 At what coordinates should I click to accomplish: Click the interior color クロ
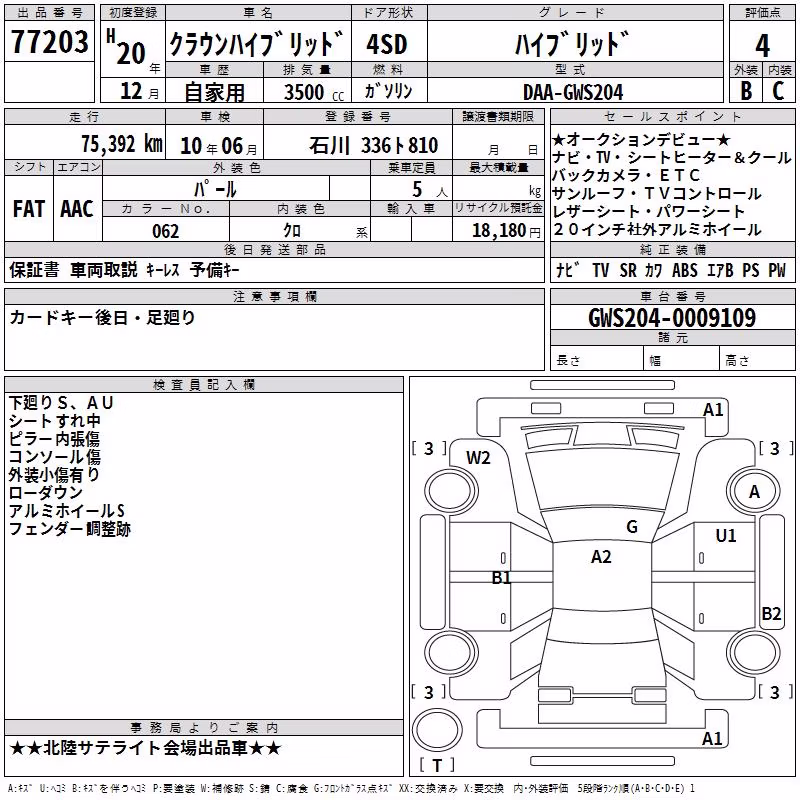pos(292,231)
